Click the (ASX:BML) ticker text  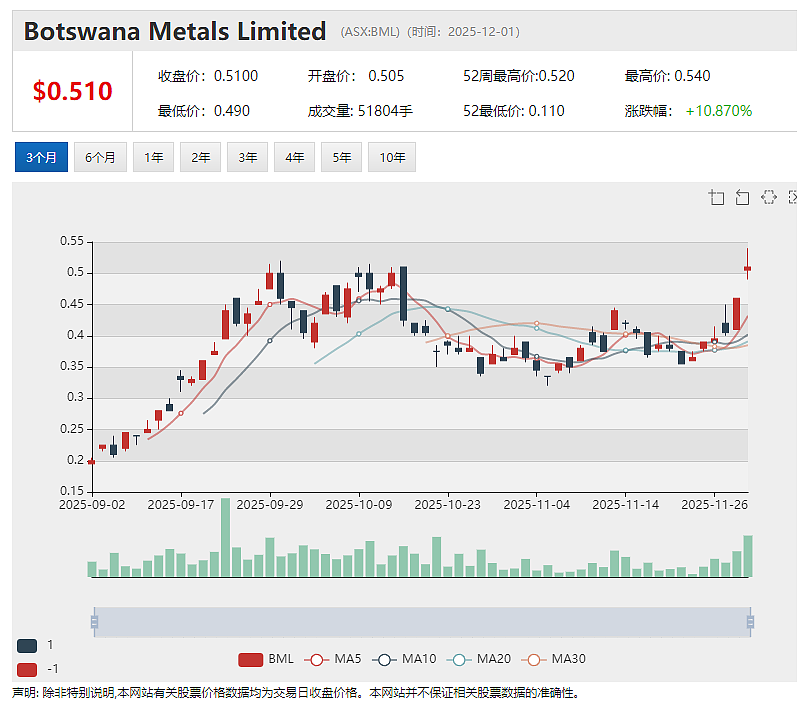pyautogui.click(x=370, y=32)
